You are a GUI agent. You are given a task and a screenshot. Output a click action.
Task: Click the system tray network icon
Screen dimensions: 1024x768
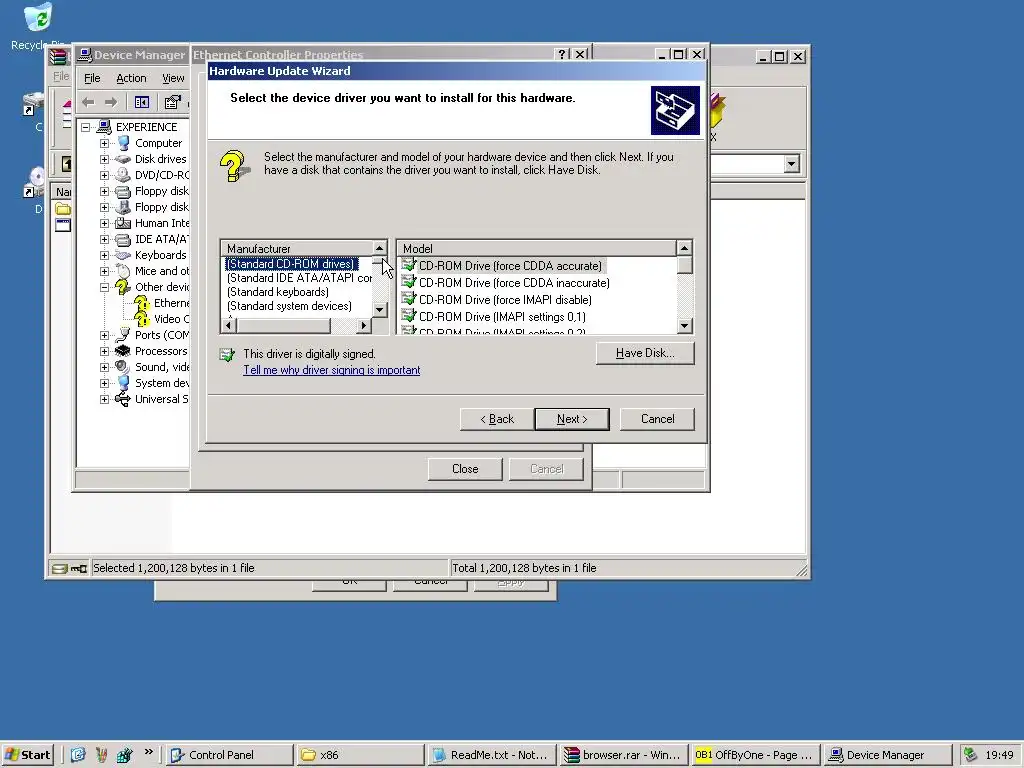point(970,755)
